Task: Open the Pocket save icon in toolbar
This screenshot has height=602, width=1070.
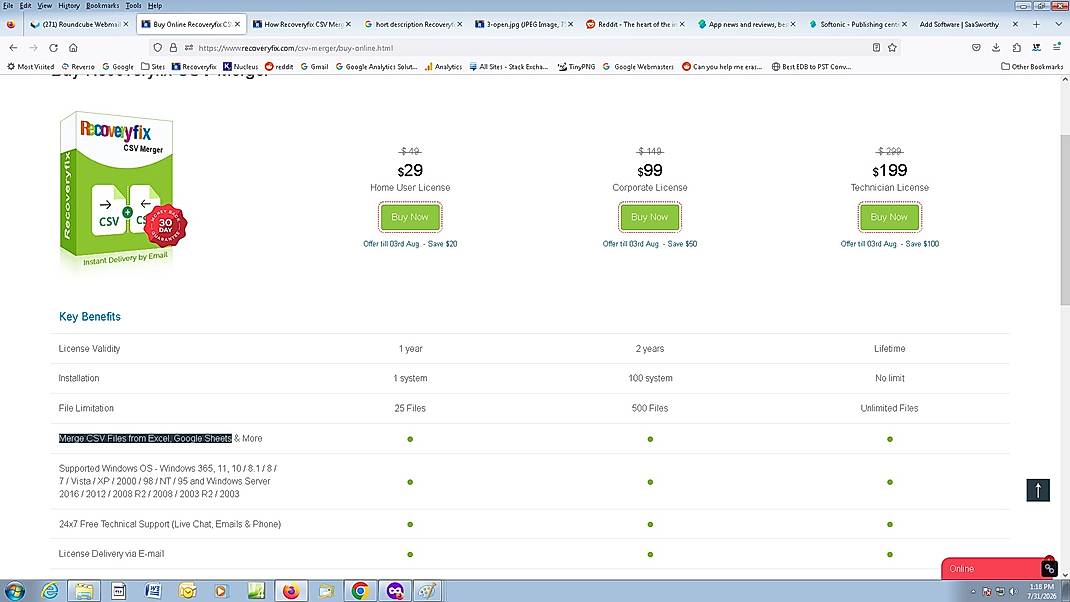Action: click(x=976, y=48)
